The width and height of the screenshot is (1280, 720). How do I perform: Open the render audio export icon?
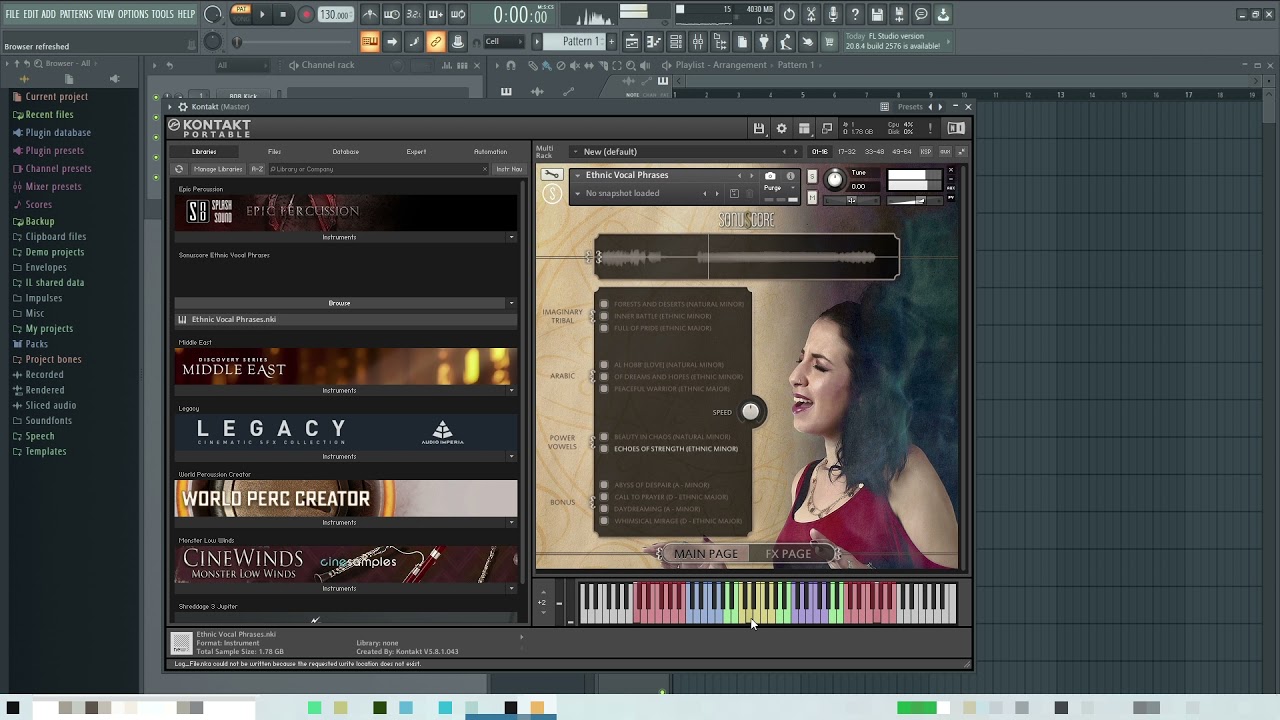pyautogui.click(x=899, y=15)
